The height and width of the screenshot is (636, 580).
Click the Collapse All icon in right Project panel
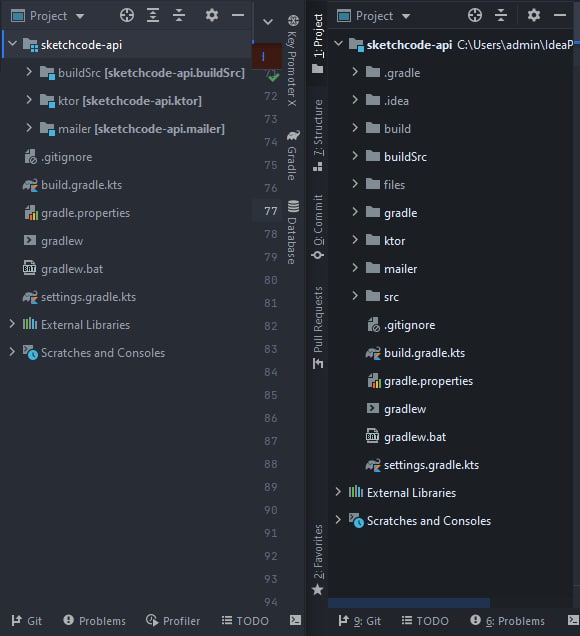coord(501,16)
